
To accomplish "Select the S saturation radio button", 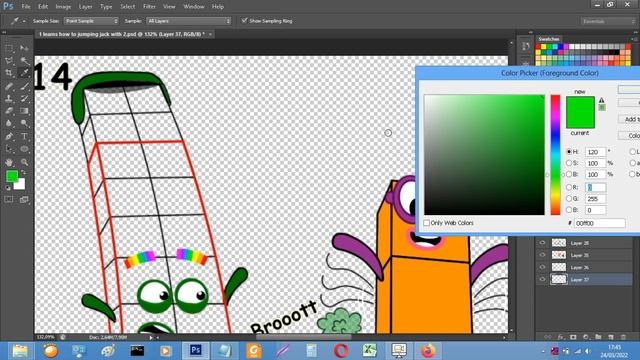I will [x=569, y=163].
